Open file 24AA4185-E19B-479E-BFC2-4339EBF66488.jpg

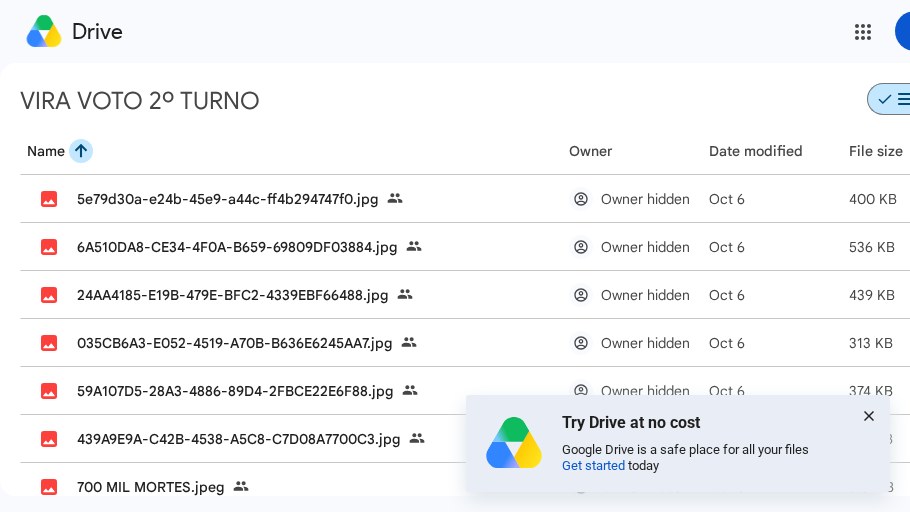coord(232,295)
